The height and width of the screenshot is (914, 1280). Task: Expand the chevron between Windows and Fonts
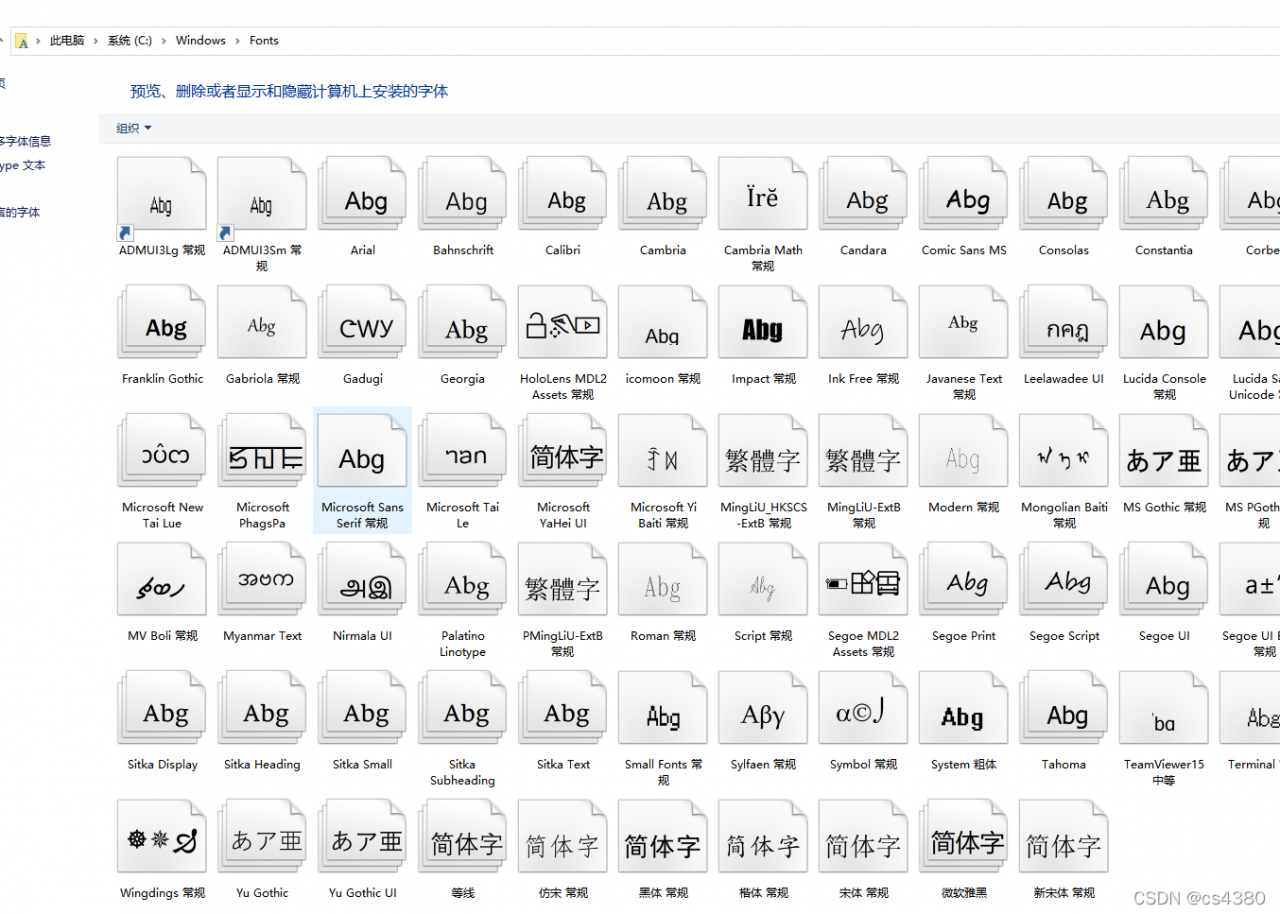coord(238,41)
